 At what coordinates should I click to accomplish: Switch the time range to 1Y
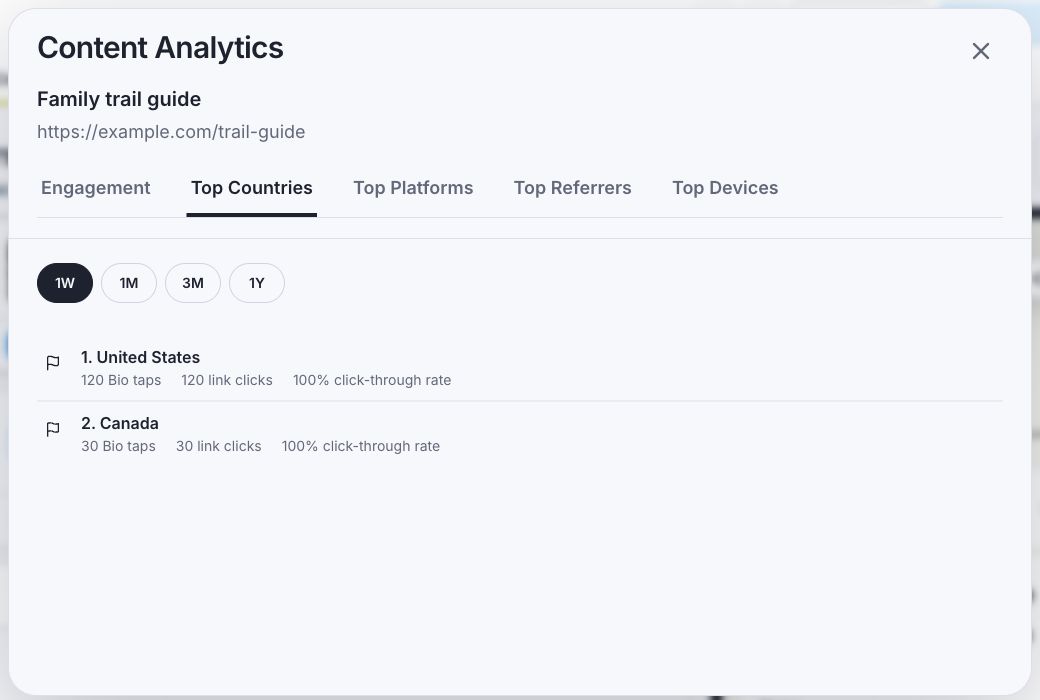pyautogui.click(x=257, y=283)
